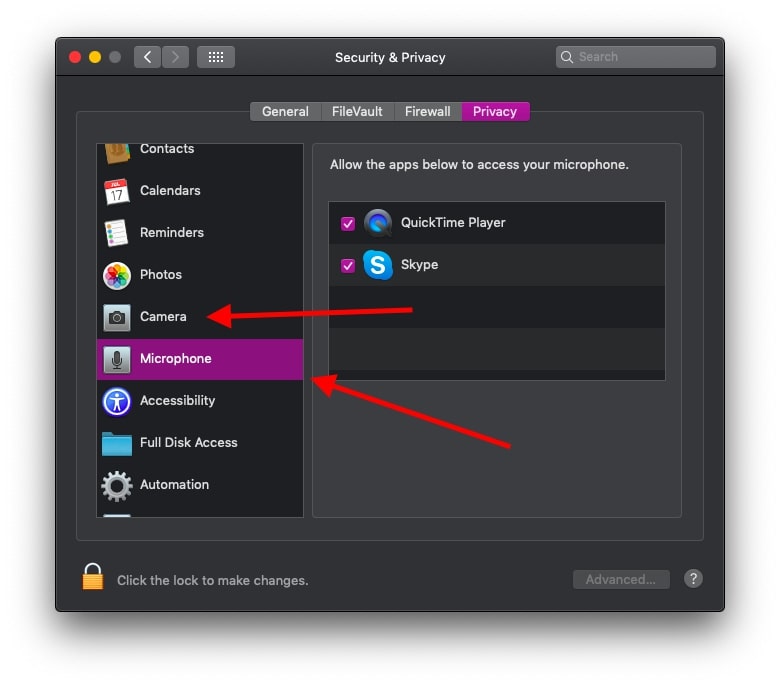The height and width of the screenshot is (685, 780).
Task: Click the Skype app icon
Action: 378,265
